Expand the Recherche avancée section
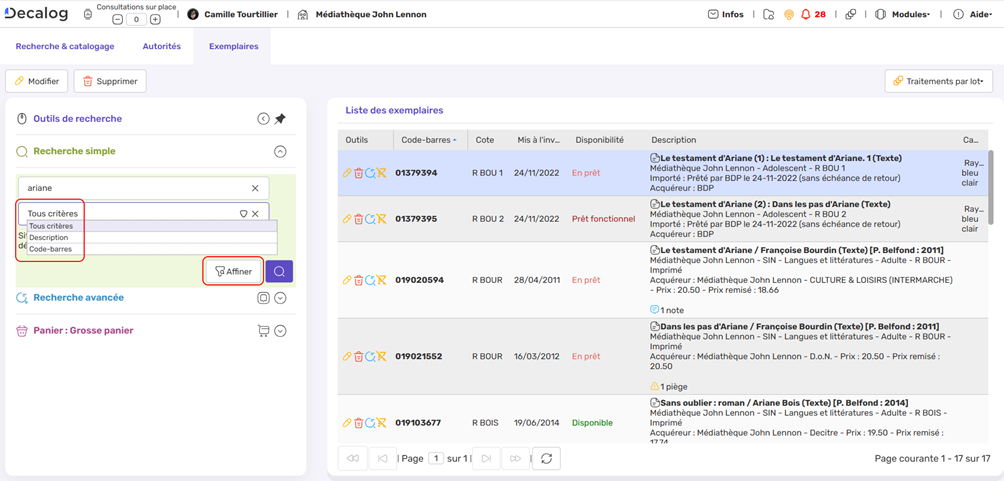The height and width of the screenshot is (481, 1004). (281, 298)
